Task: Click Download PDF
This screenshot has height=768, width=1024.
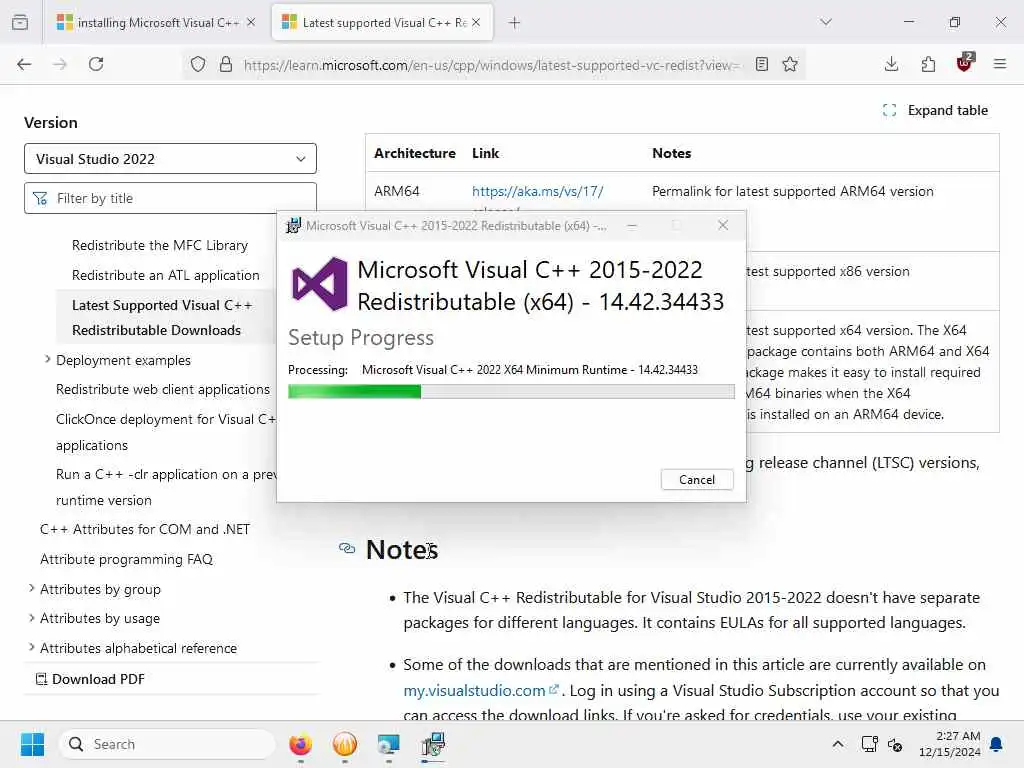Action: click(x=90, y=679)
